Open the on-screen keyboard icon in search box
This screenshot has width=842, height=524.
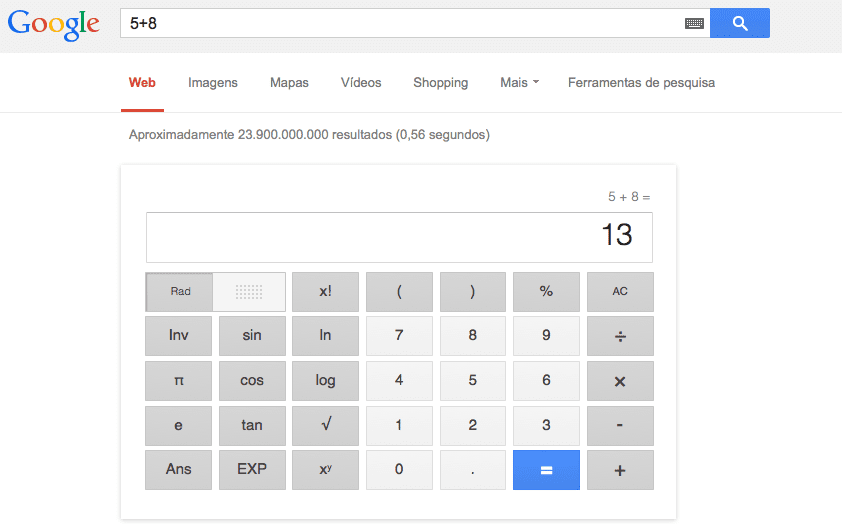coord(694,23)
